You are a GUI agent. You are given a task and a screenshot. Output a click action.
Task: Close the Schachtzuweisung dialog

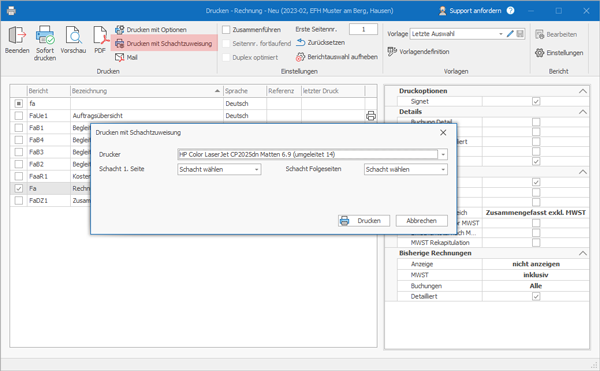443,132
